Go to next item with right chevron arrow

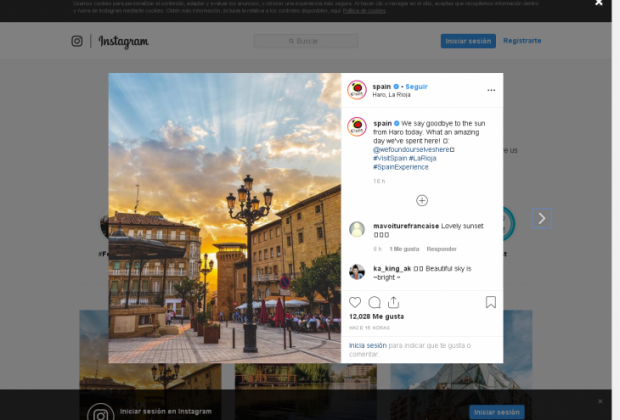pos(542,218)
